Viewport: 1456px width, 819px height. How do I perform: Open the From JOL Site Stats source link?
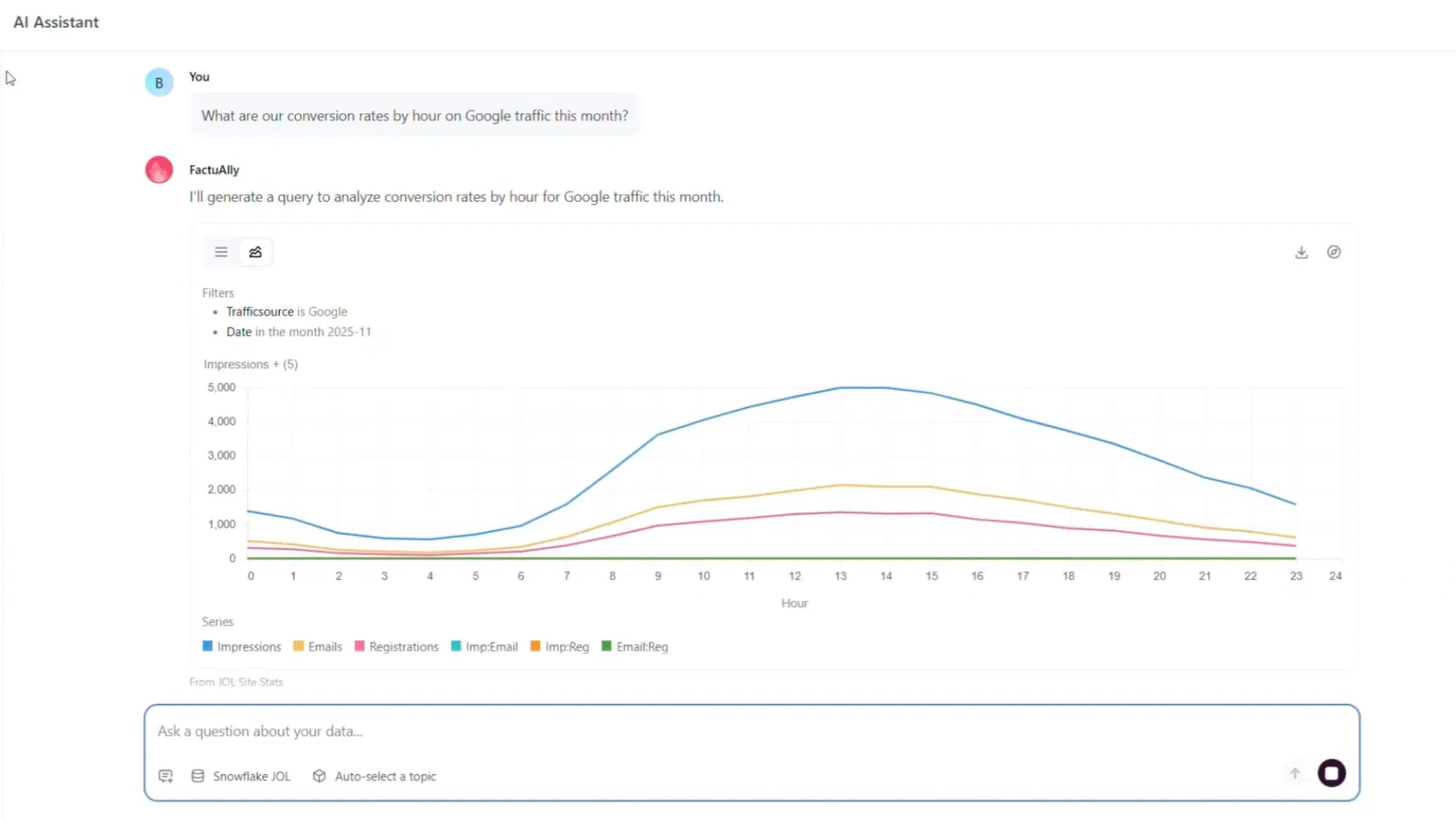[236, 681]
